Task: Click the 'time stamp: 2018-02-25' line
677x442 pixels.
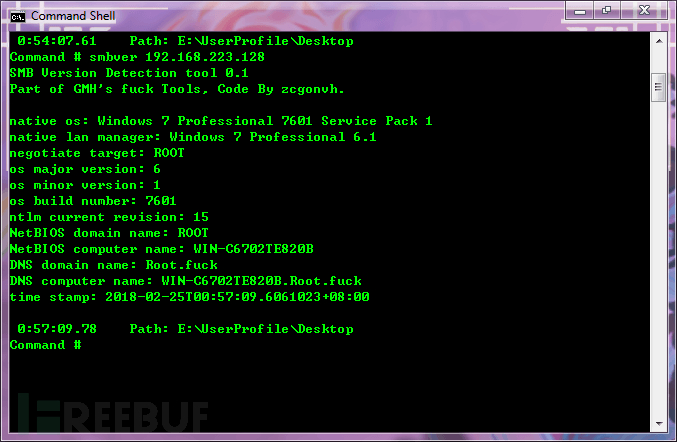Action: coord(190,297)
